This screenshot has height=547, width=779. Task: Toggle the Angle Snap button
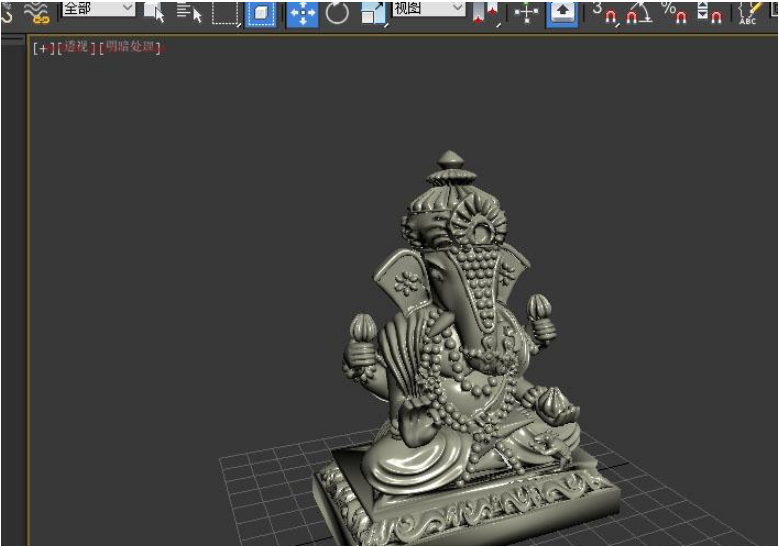[638, 13]
